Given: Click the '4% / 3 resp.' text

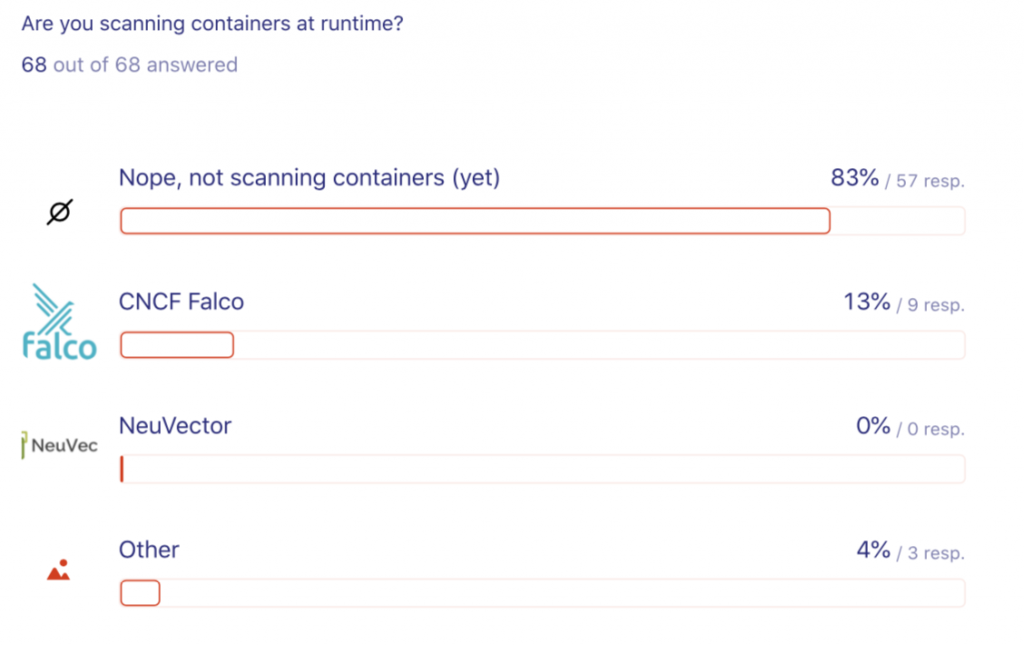Looking at the screenshot, I should pyautogui.click(x=910, y=551).
